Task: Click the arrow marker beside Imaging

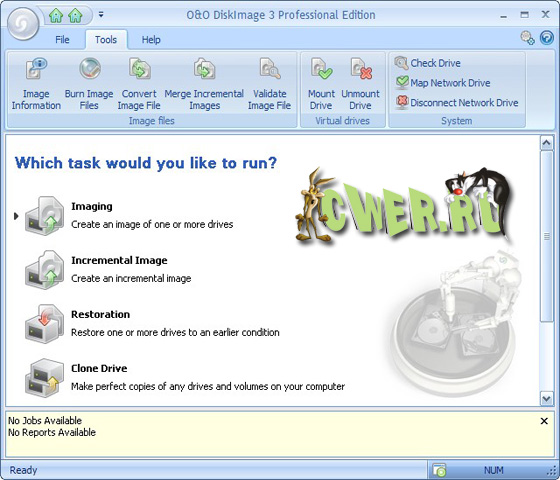Action: [16, 216]
